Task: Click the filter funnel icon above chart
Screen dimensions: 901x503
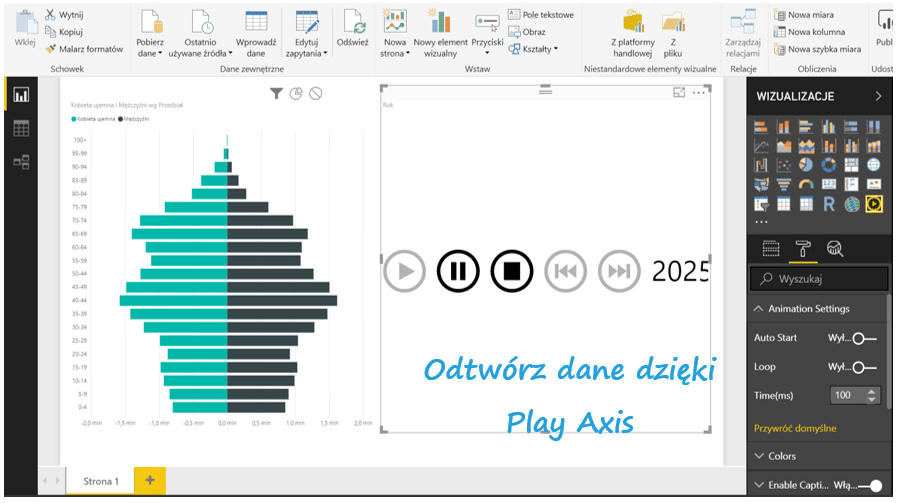Action: coord(276,93)
